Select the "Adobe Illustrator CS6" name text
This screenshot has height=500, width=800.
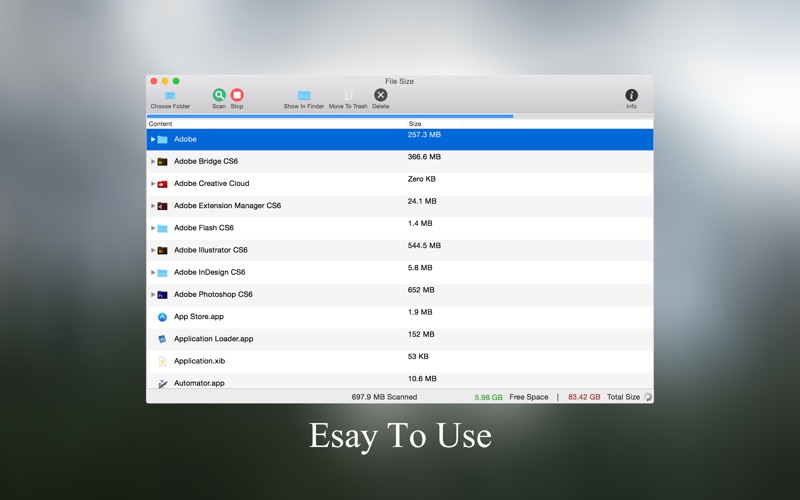tap(211, 250)
